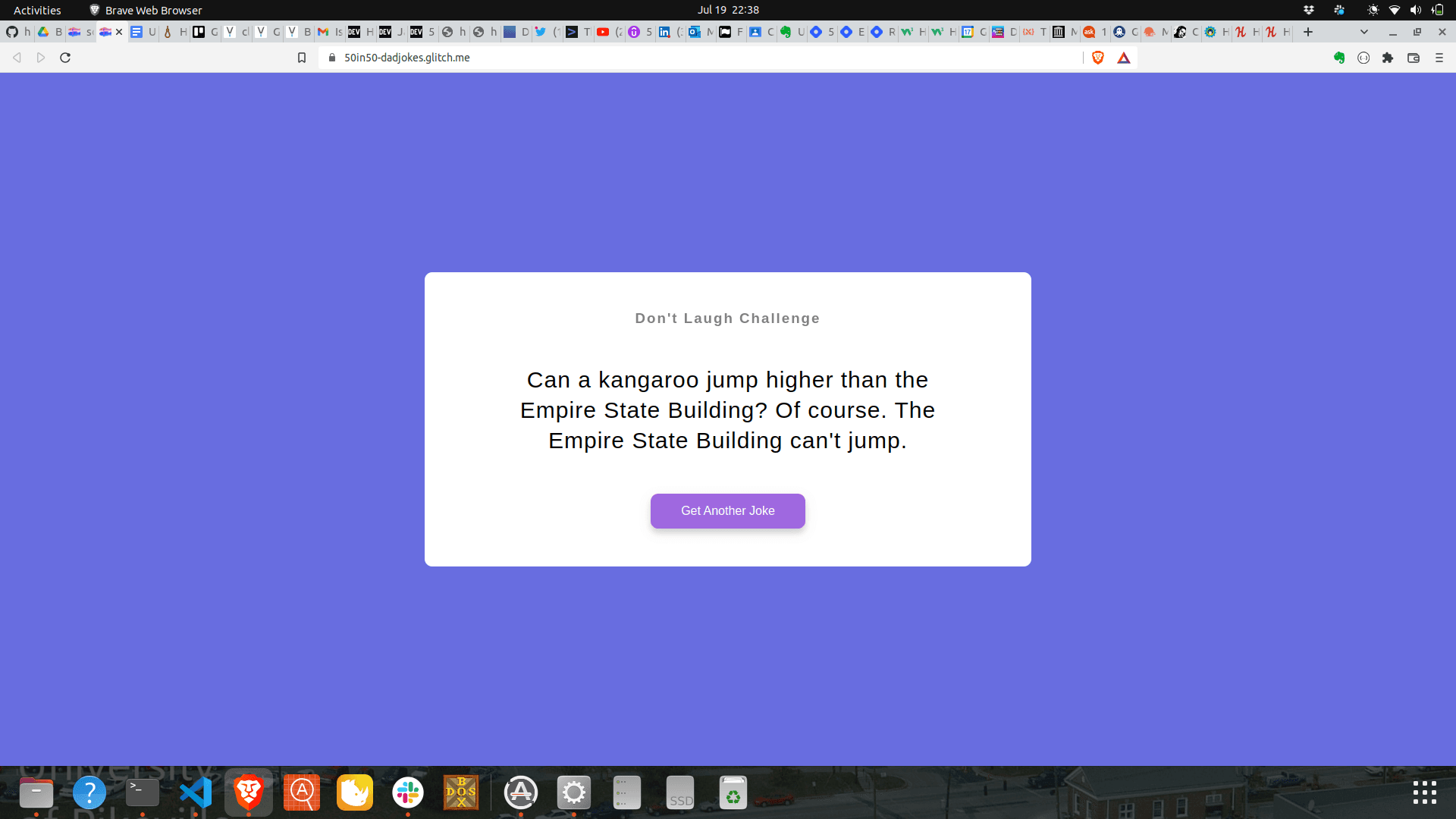
Task: Open DOSBox from the dock
Action: point(461,793)
